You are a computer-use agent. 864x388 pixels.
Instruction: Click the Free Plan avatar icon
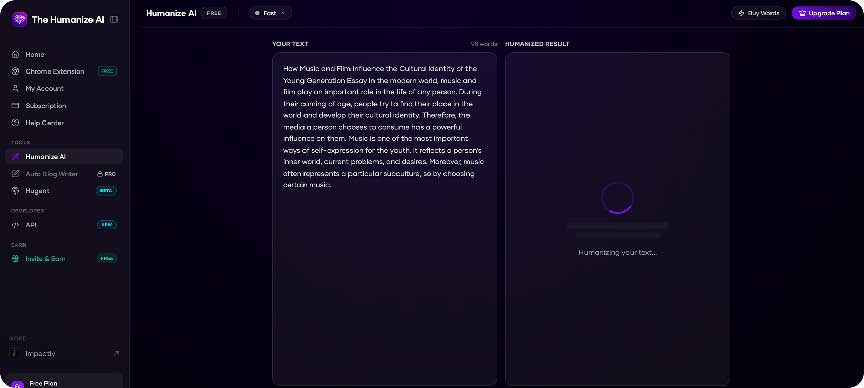point(18,385)
